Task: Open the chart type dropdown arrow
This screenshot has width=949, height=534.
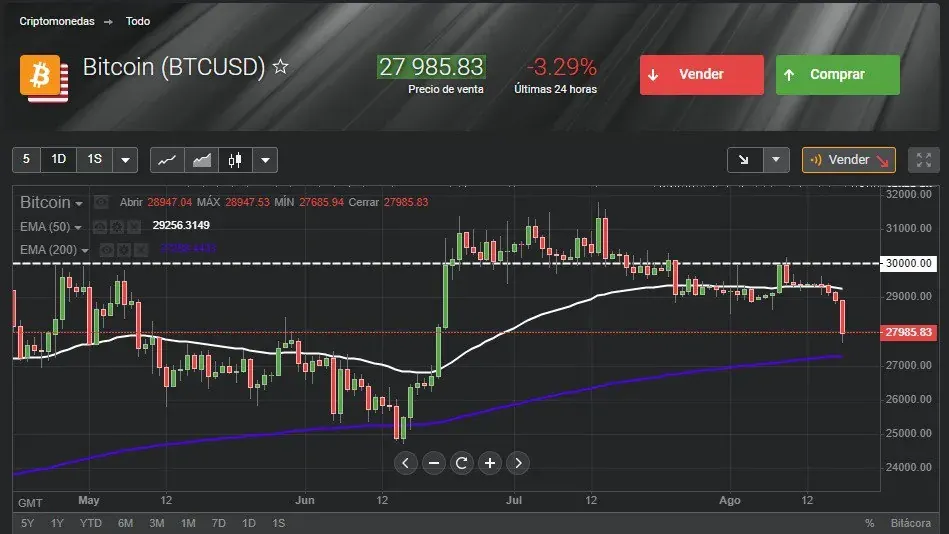Action: point(265,160)
